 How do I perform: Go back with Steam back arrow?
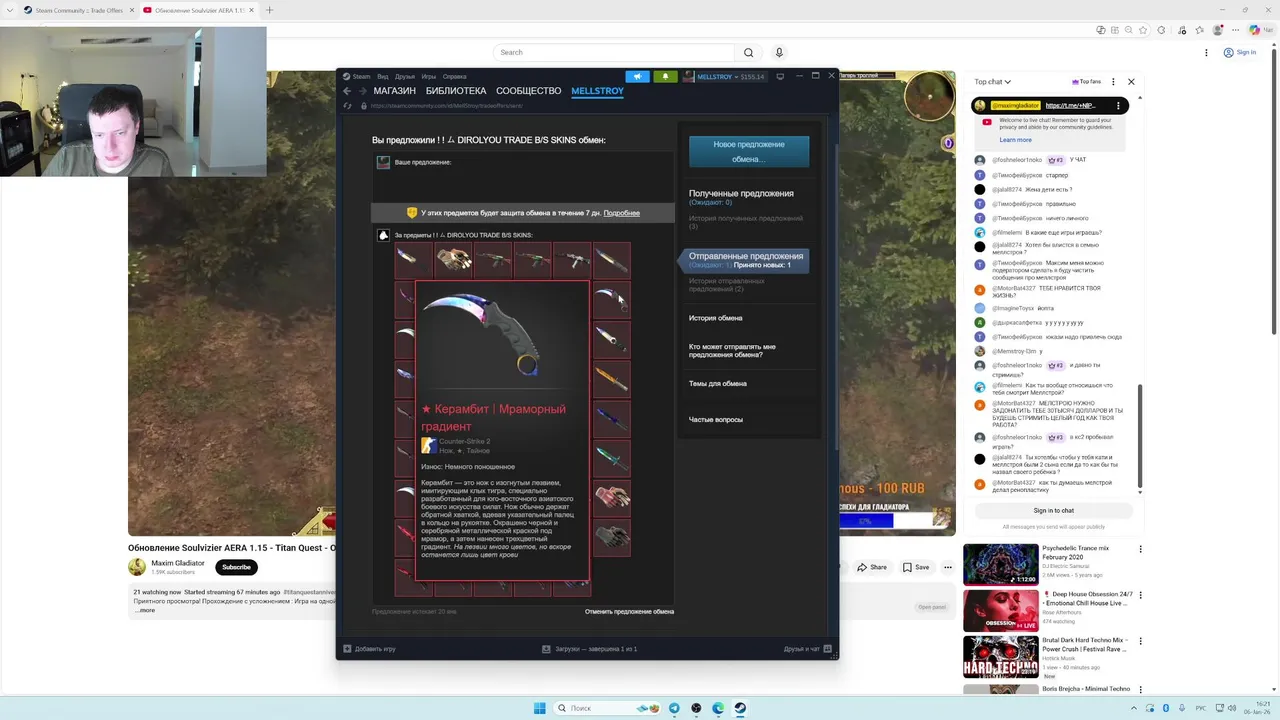click(348, 91)
